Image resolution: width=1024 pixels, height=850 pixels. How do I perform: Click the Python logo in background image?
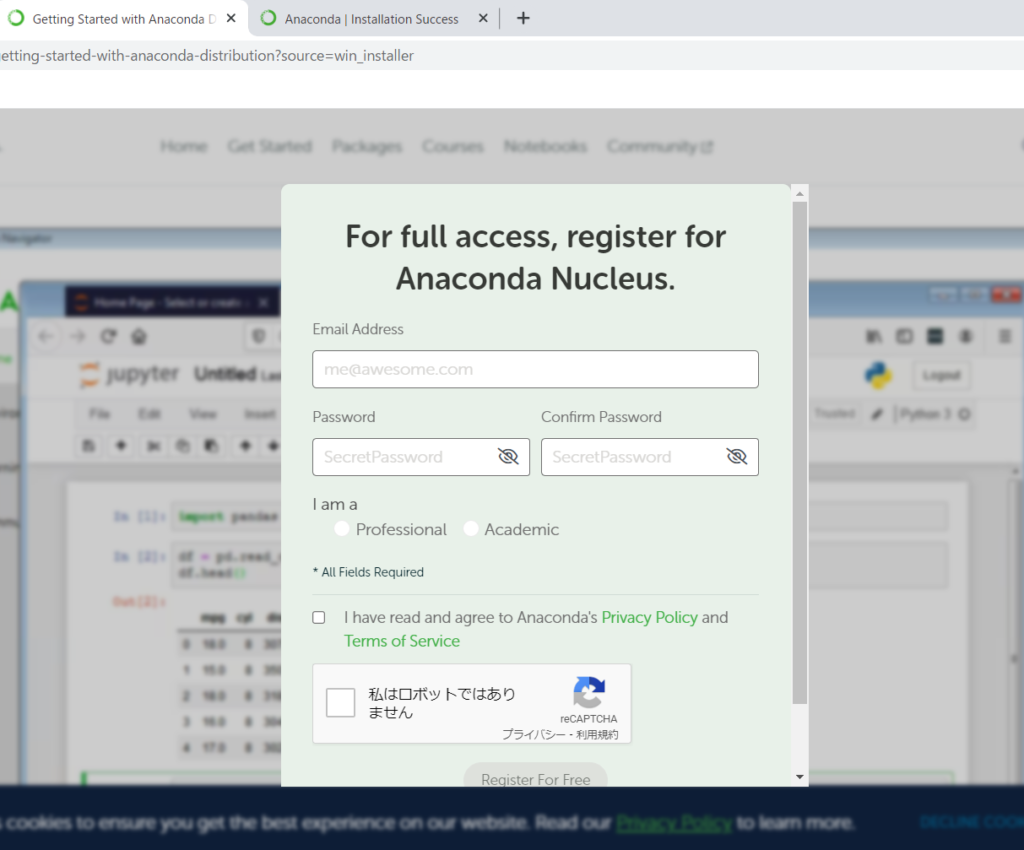[x=878, y=375]
